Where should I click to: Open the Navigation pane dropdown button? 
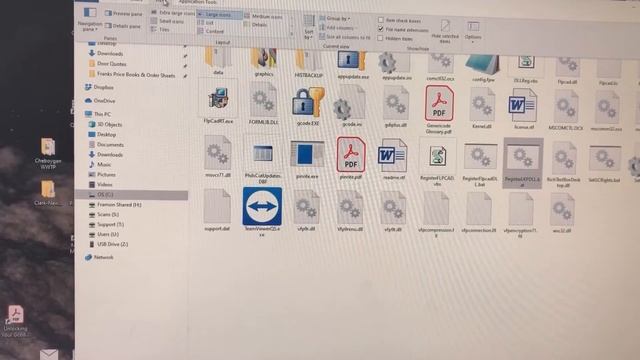pyautogui.click(x=90, y=19)
